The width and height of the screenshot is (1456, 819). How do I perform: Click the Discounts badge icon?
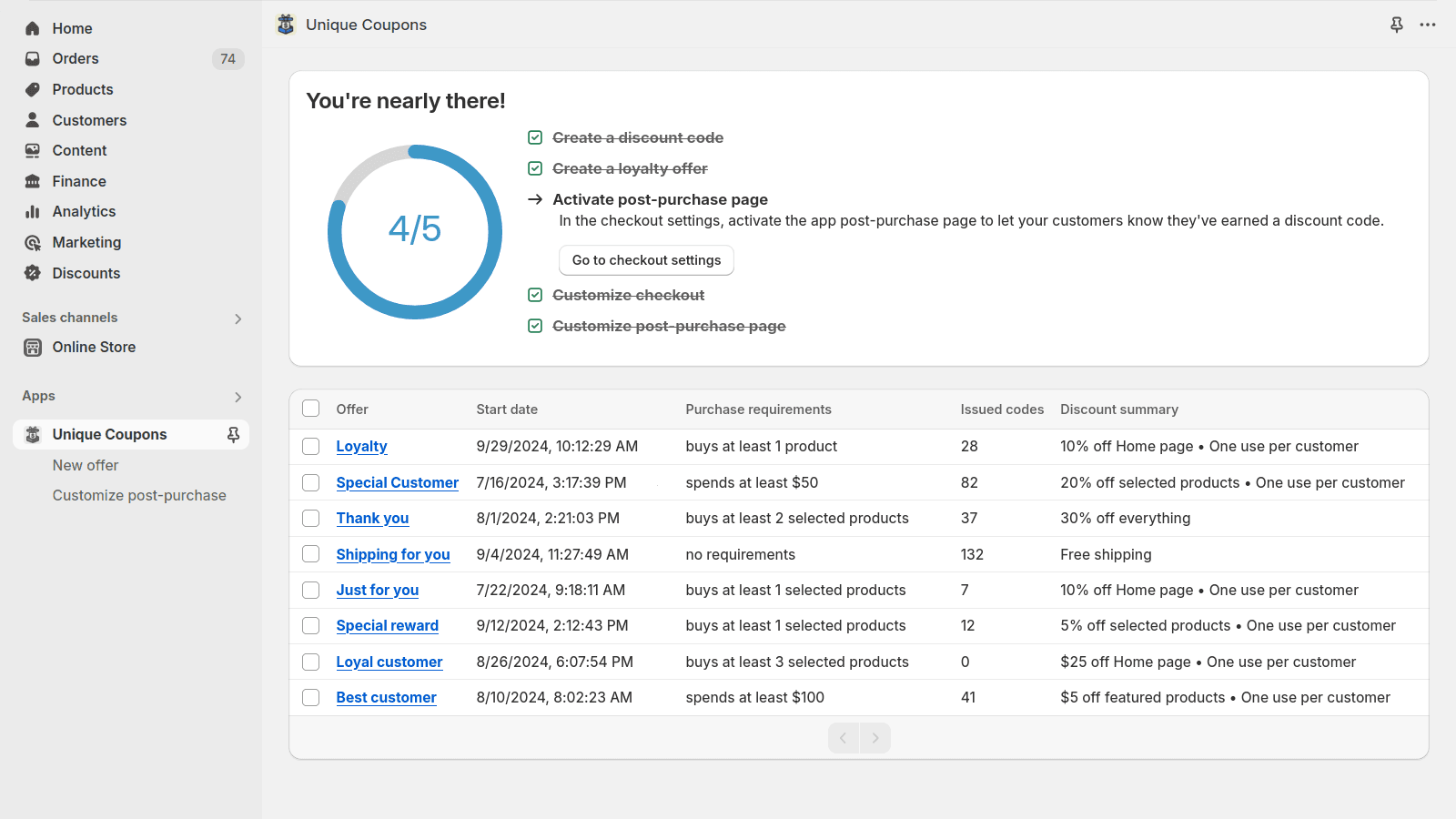33,273
